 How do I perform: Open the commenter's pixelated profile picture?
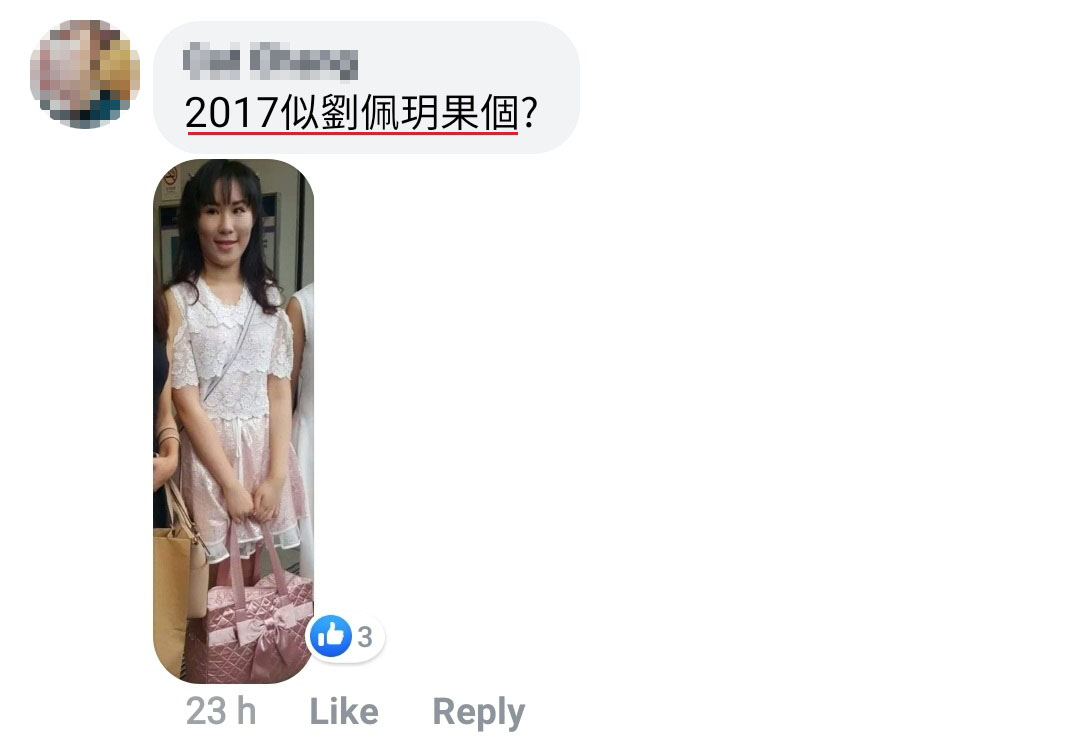click(85, 74)
